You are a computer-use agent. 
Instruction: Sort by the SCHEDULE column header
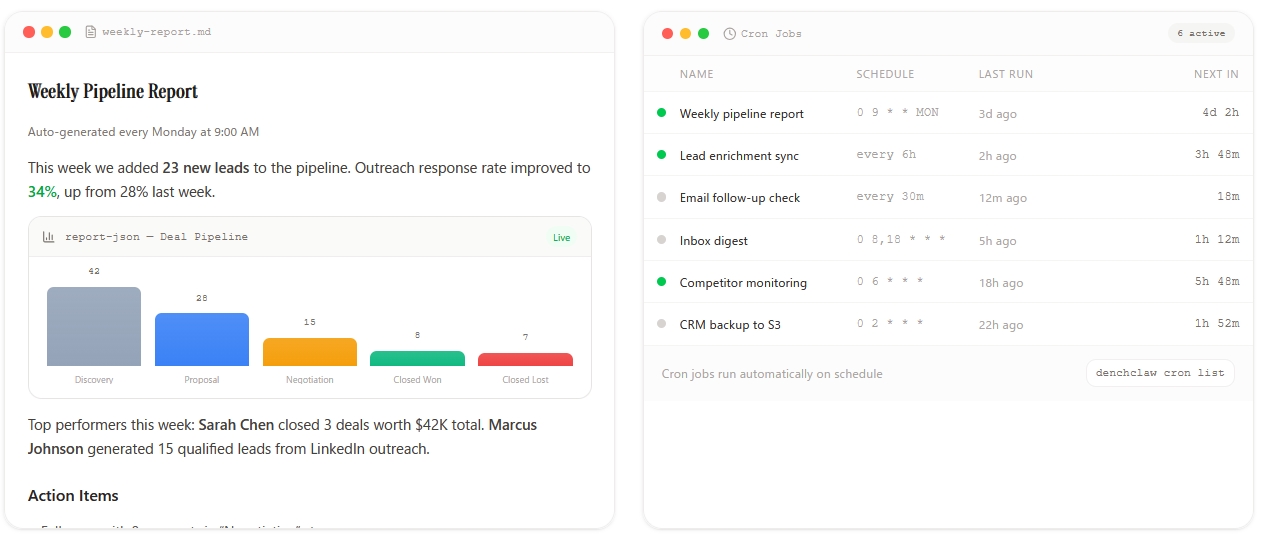pos(885,74)
